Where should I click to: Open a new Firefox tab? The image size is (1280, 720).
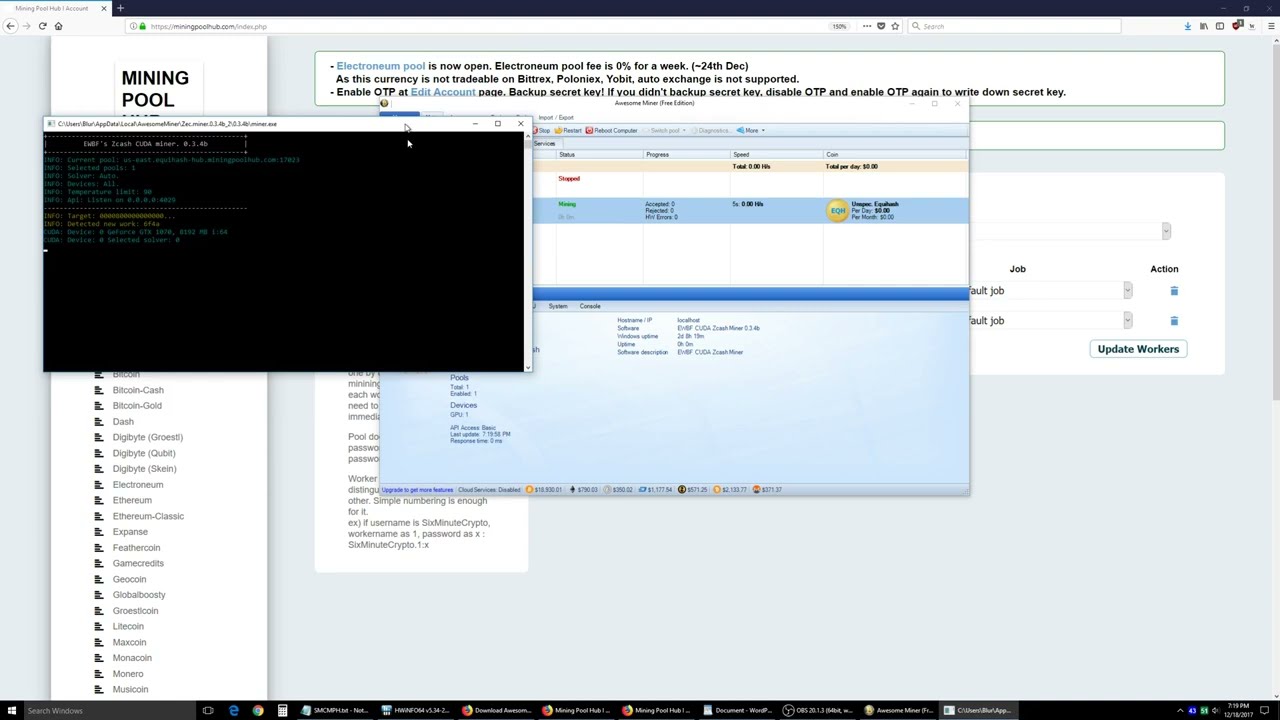pyautogui.click(x=120, y=8)
